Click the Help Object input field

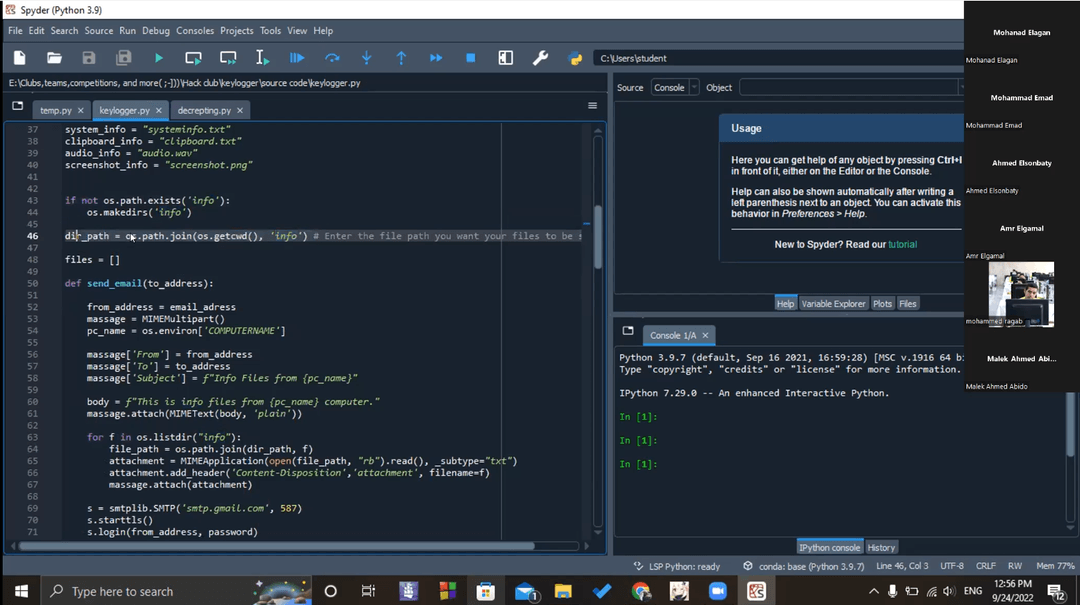pyautogui.click(x=851, y=88)
